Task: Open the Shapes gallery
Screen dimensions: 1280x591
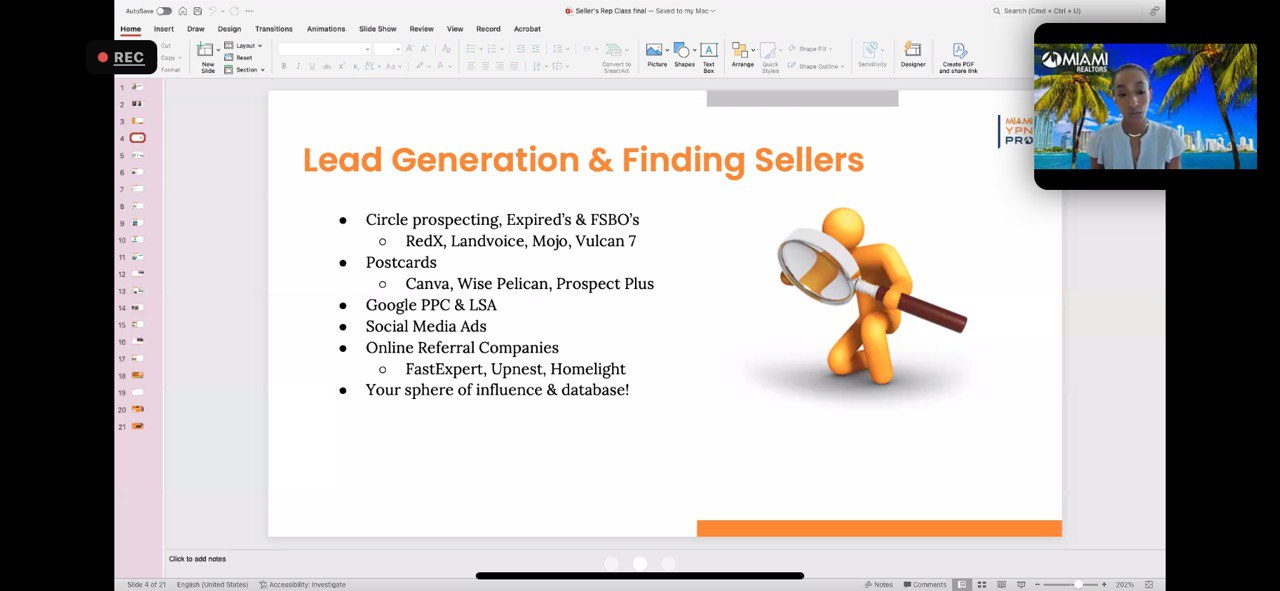Action: tap(684, 52)
